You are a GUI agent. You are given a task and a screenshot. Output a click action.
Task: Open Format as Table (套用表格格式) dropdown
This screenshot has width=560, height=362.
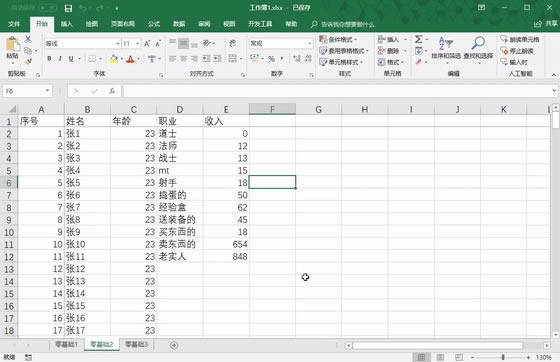[344, 51]
